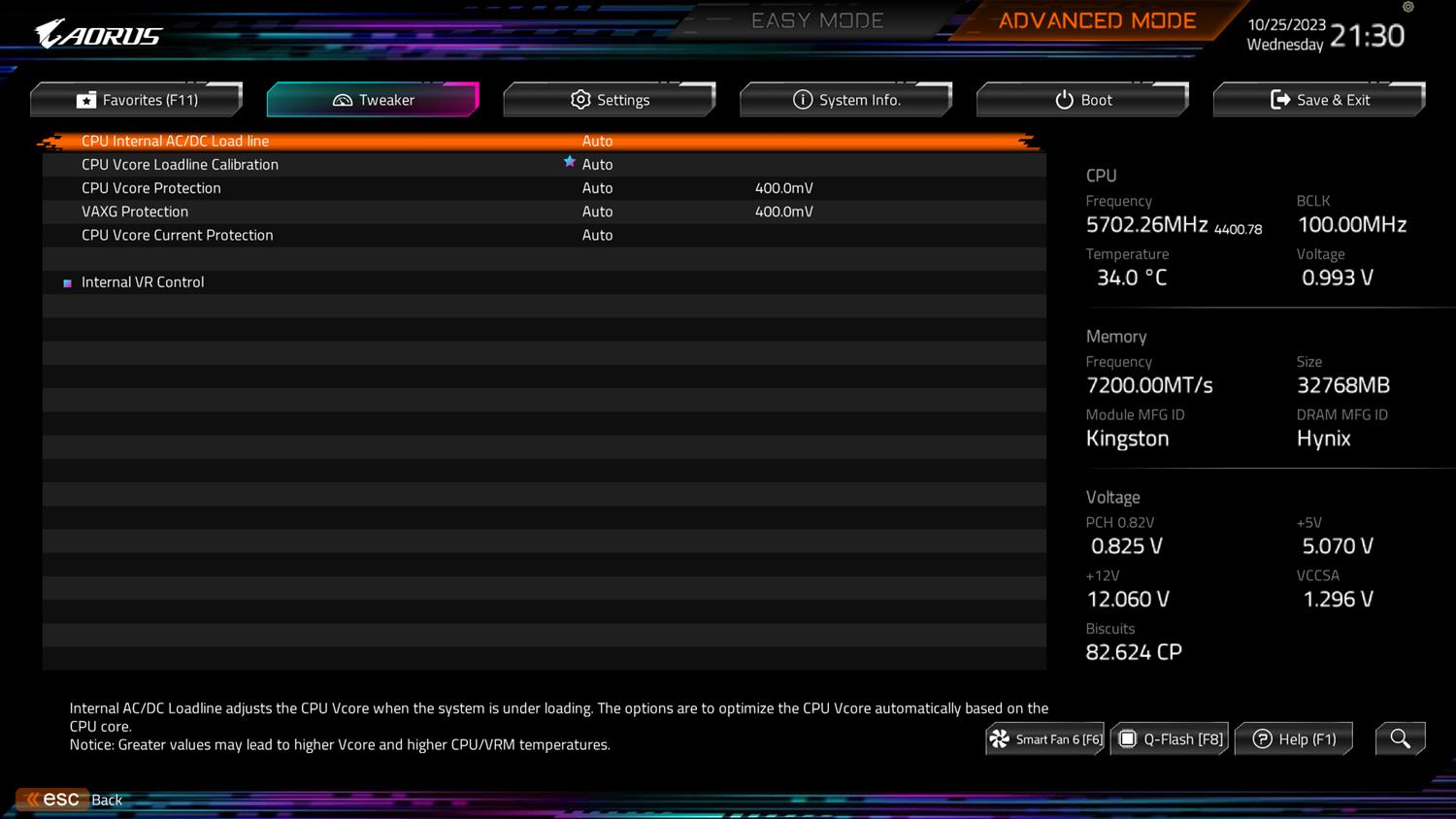Click the small gear icon near clock
This screenshot has width=1456, height=819.
pos(1408,8)
